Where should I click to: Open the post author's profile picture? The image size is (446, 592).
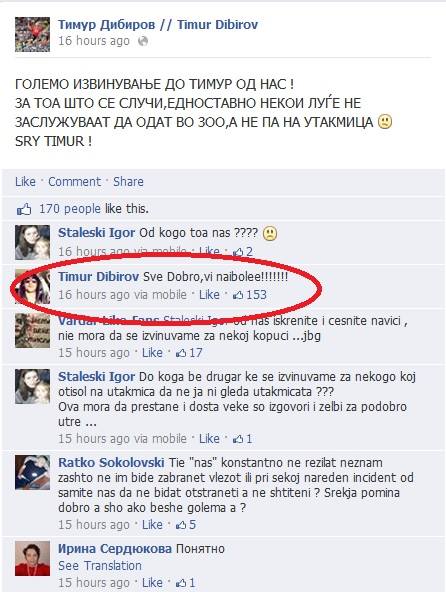click(x=32, y=34)
